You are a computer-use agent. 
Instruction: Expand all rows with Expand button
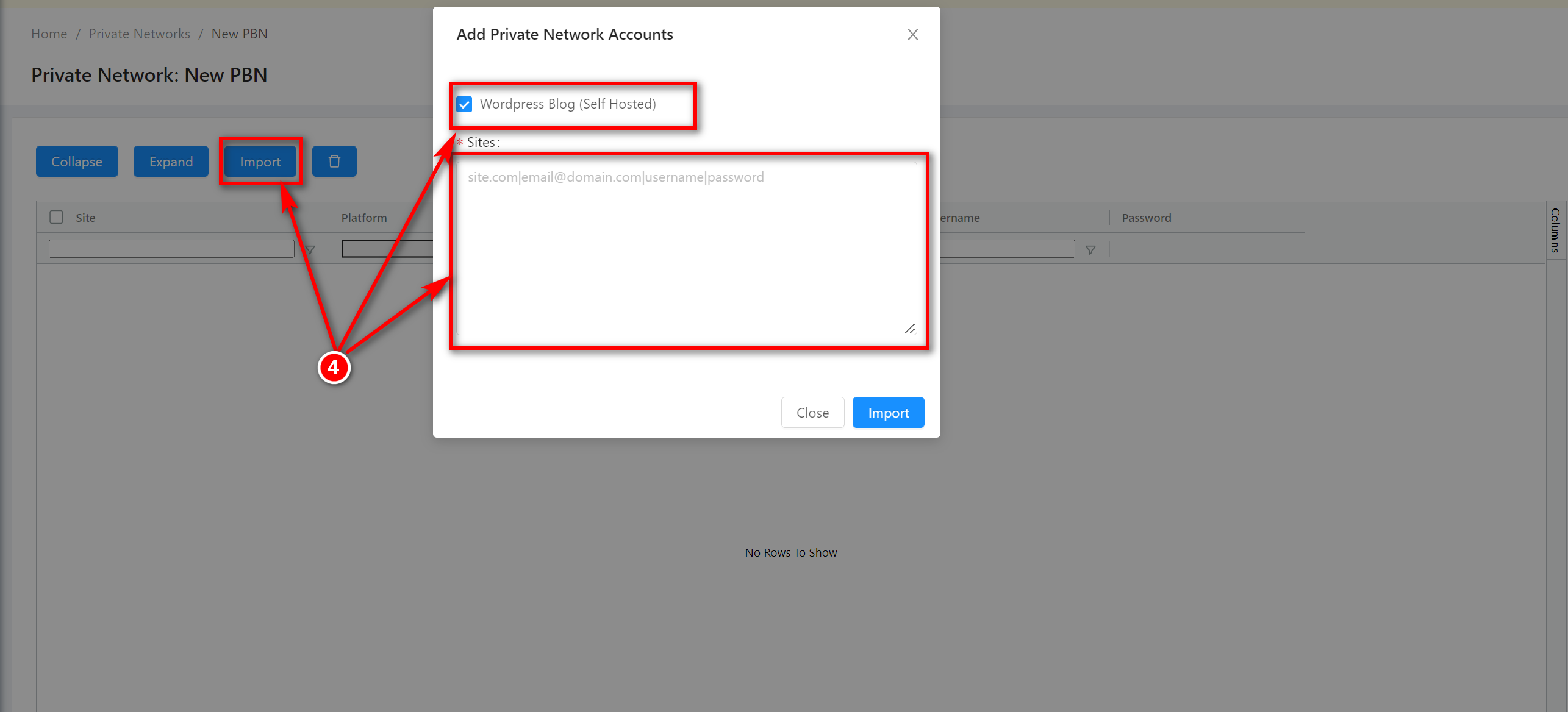click(171, 162)
